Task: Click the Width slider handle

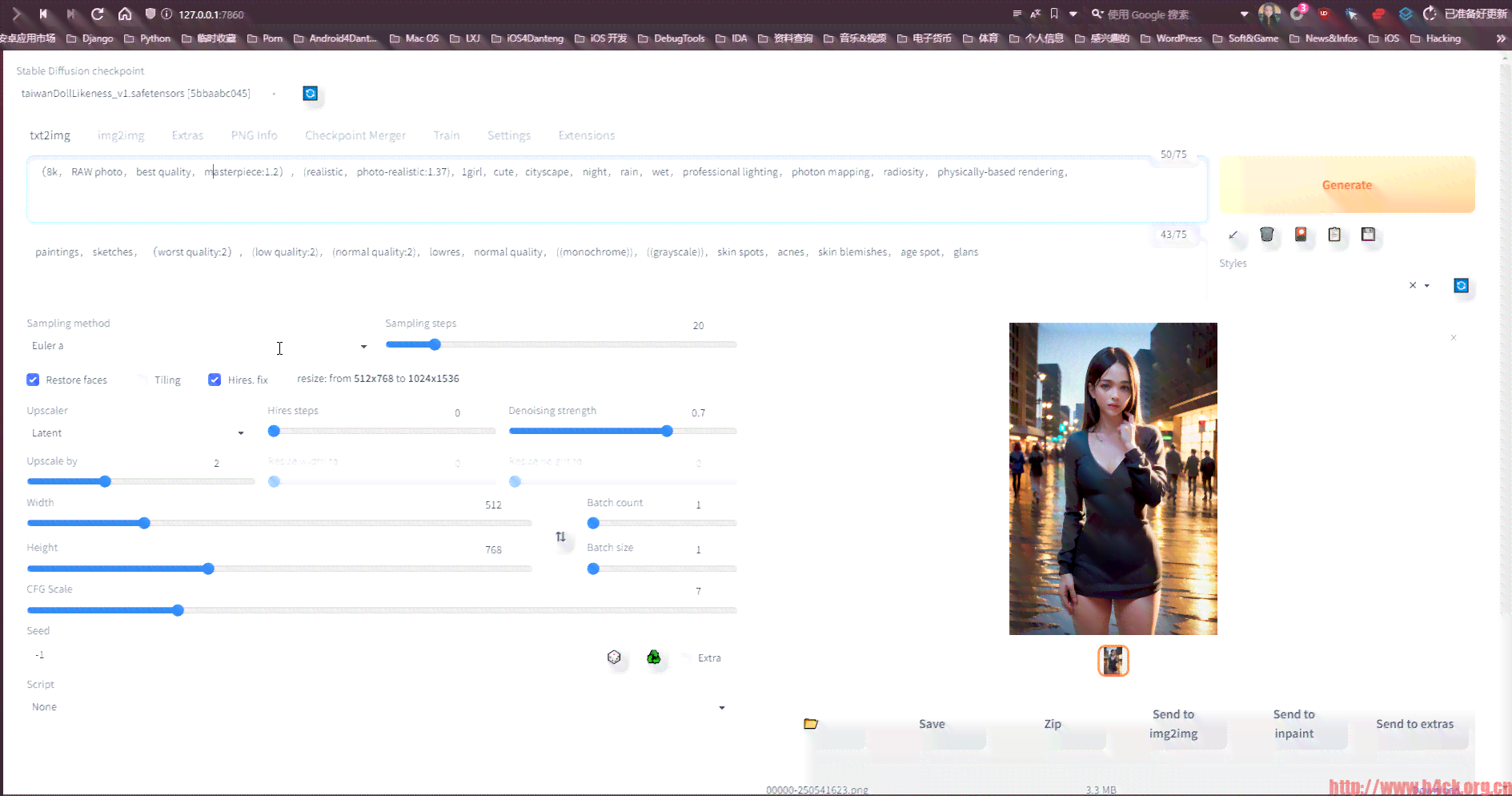Action: (x=144, y=523)
